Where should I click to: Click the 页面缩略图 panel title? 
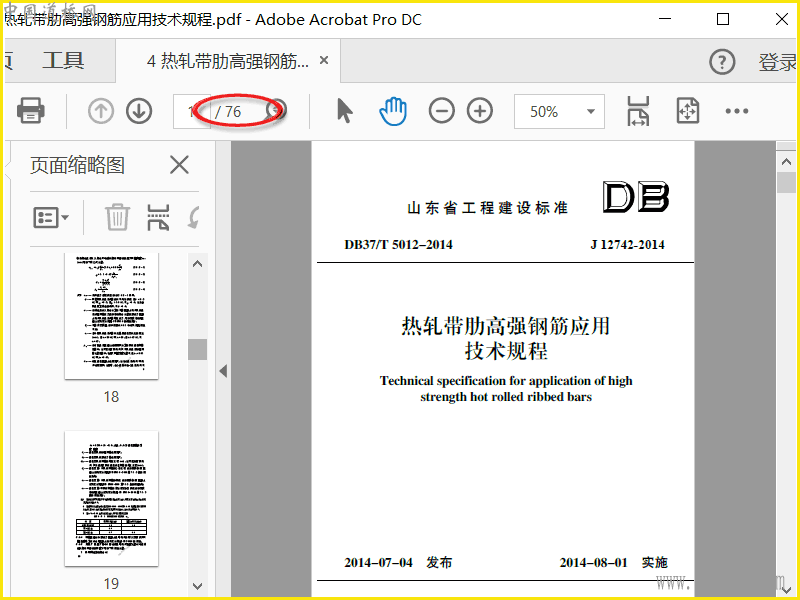click(x=78, y=165)
